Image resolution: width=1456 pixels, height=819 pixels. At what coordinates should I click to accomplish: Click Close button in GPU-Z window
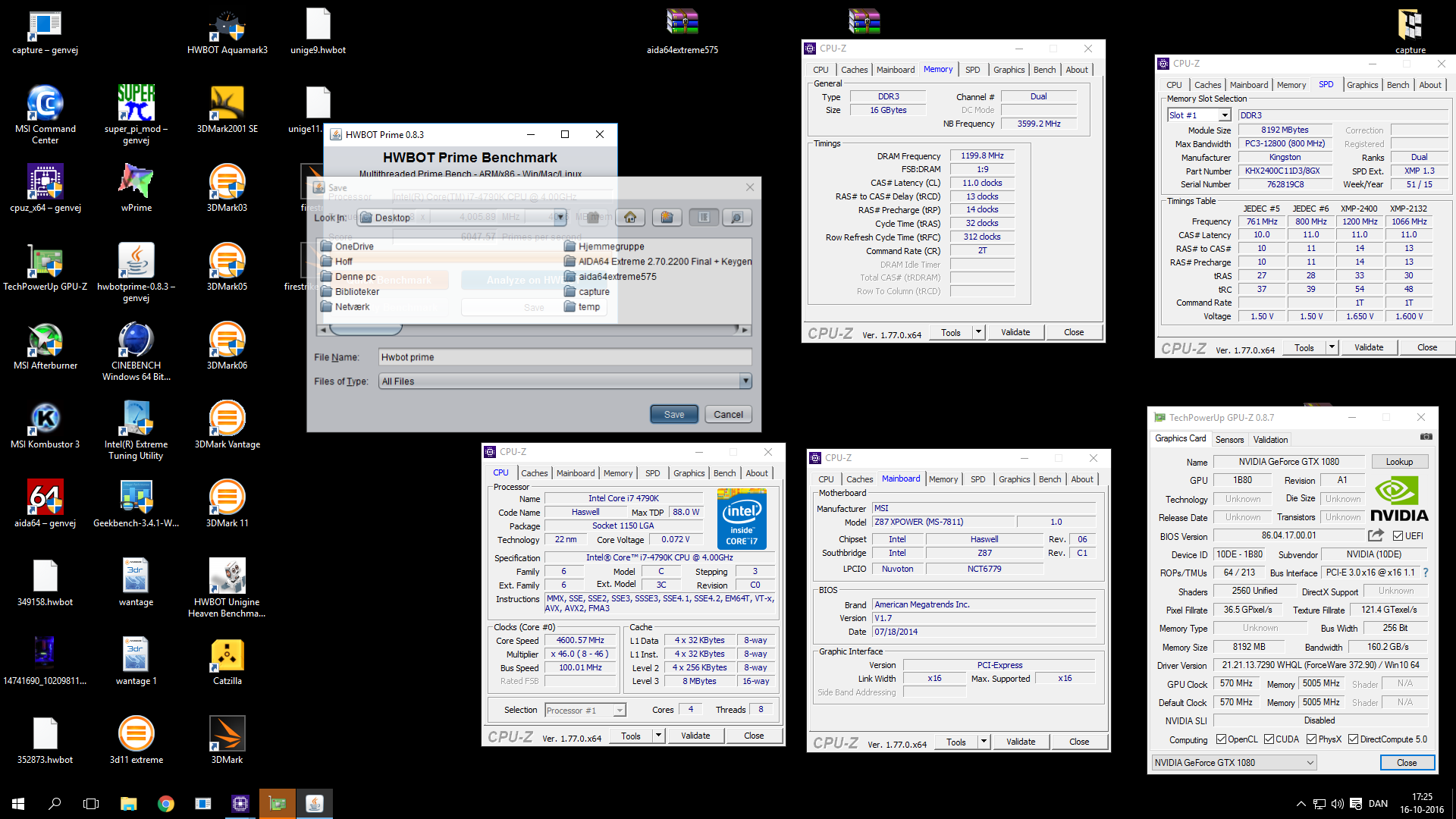tap(1407, 763)
